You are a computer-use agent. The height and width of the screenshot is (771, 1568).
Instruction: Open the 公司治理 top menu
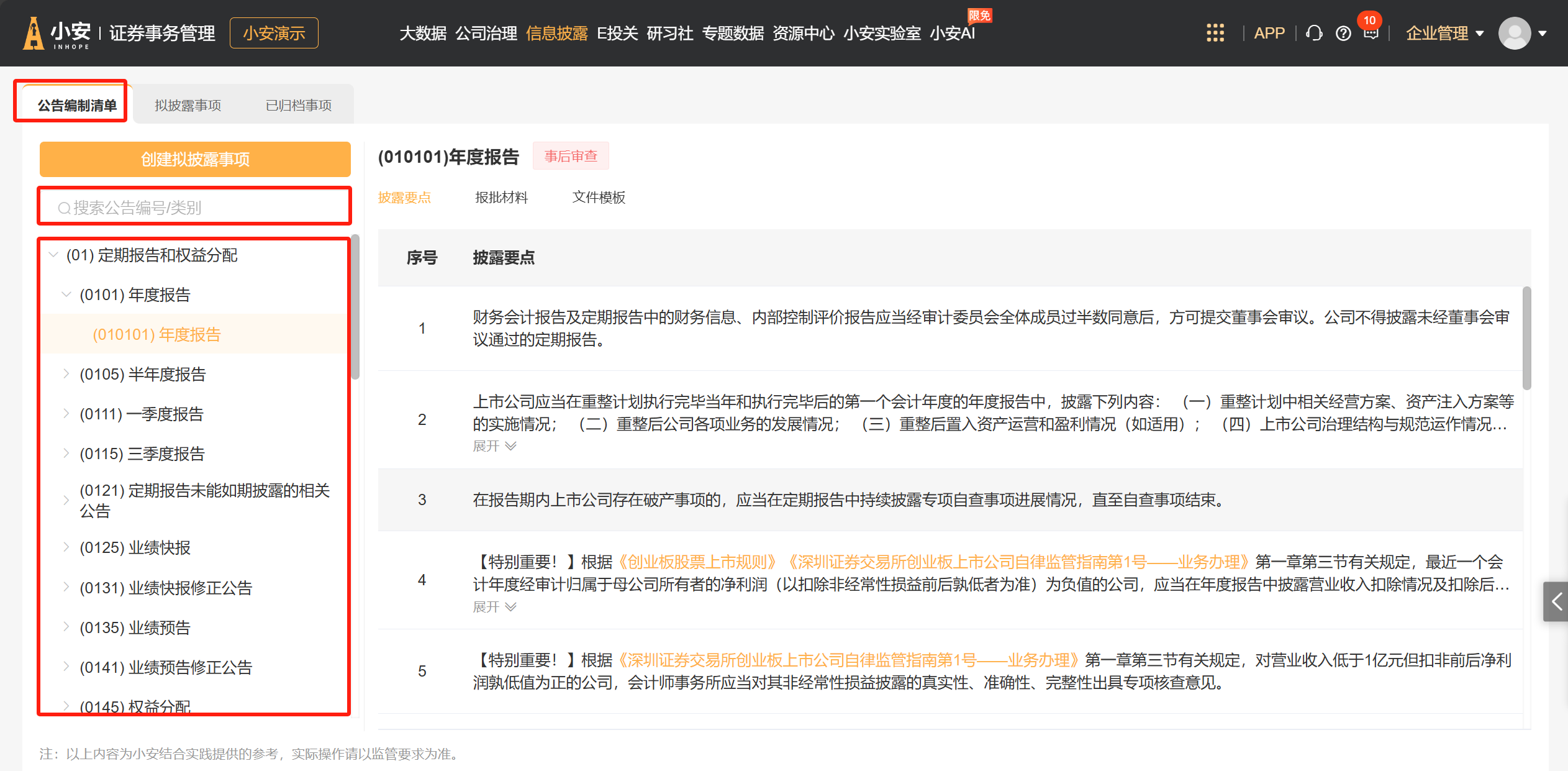(486, 33)
